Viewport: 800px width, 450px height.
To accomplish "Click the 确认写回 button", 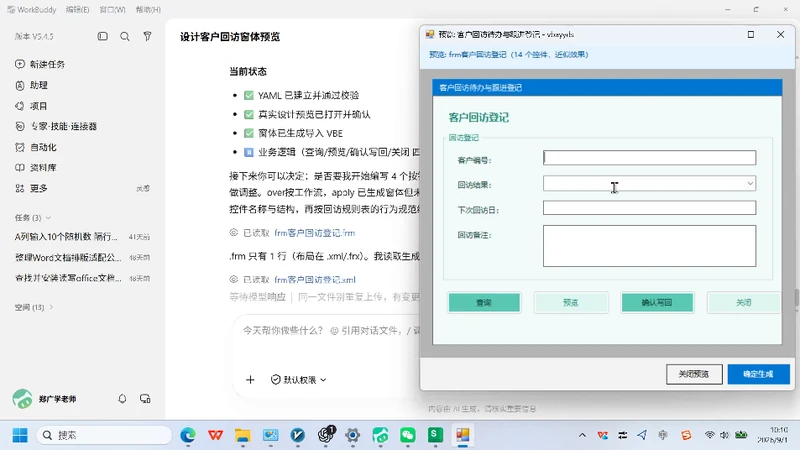I will pyautogui.click(x=657, y=303).
